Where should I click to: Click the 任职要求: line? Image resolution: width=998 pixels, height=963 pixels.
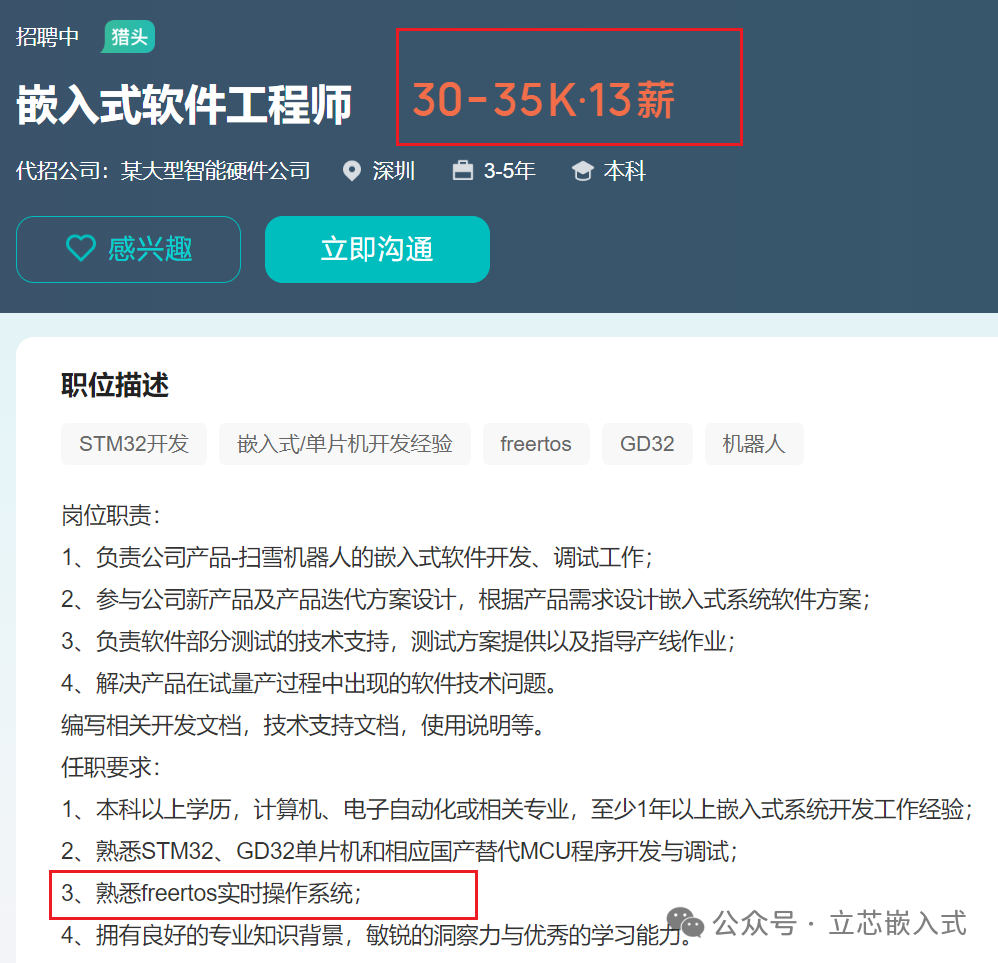tap(111, 768)
